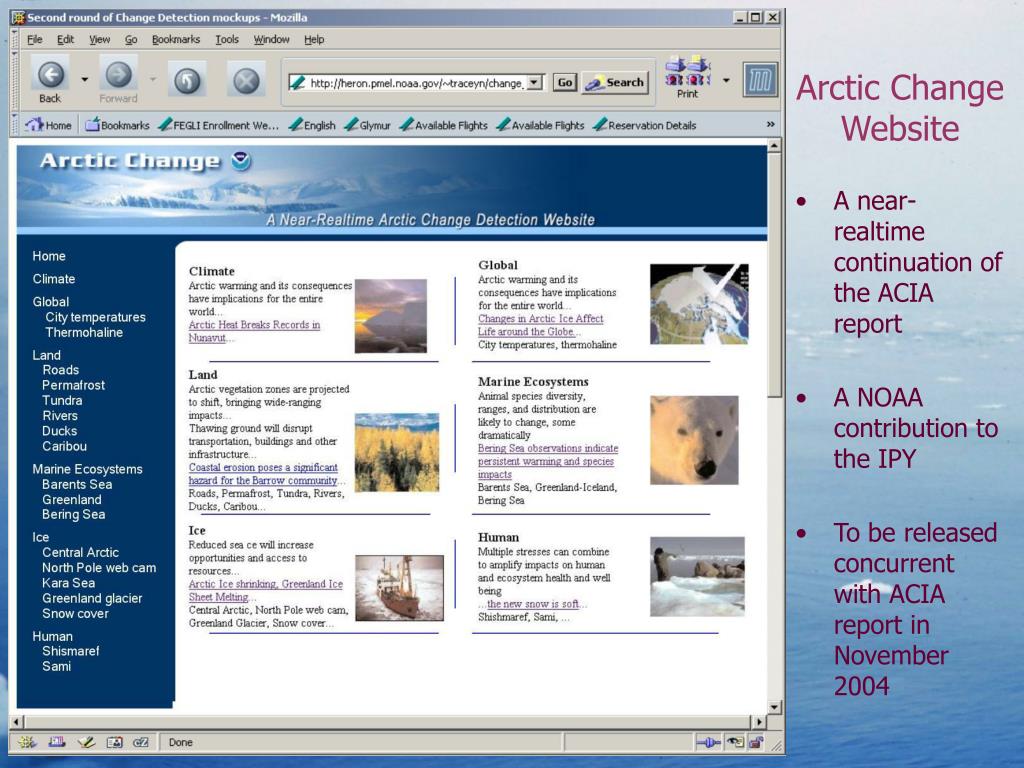Image resolution: width=1024 pixels, height=768 pixels.
Task: Open Navigator from status bar component icon
Action: point(27,742)
